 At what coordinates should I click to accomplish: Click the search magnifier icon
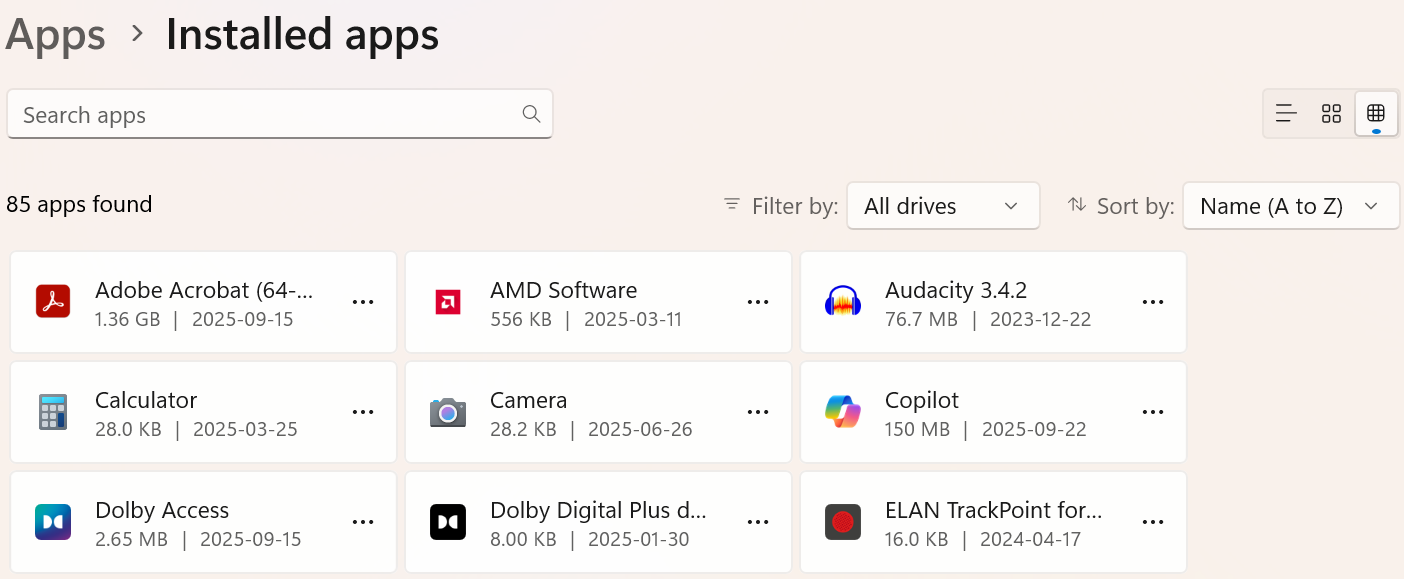click(x=531, y=114)
